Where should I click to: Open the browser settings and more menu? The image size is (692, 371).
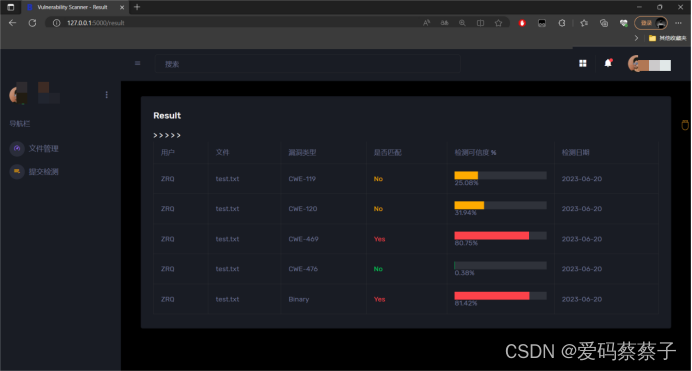[678, 23]
